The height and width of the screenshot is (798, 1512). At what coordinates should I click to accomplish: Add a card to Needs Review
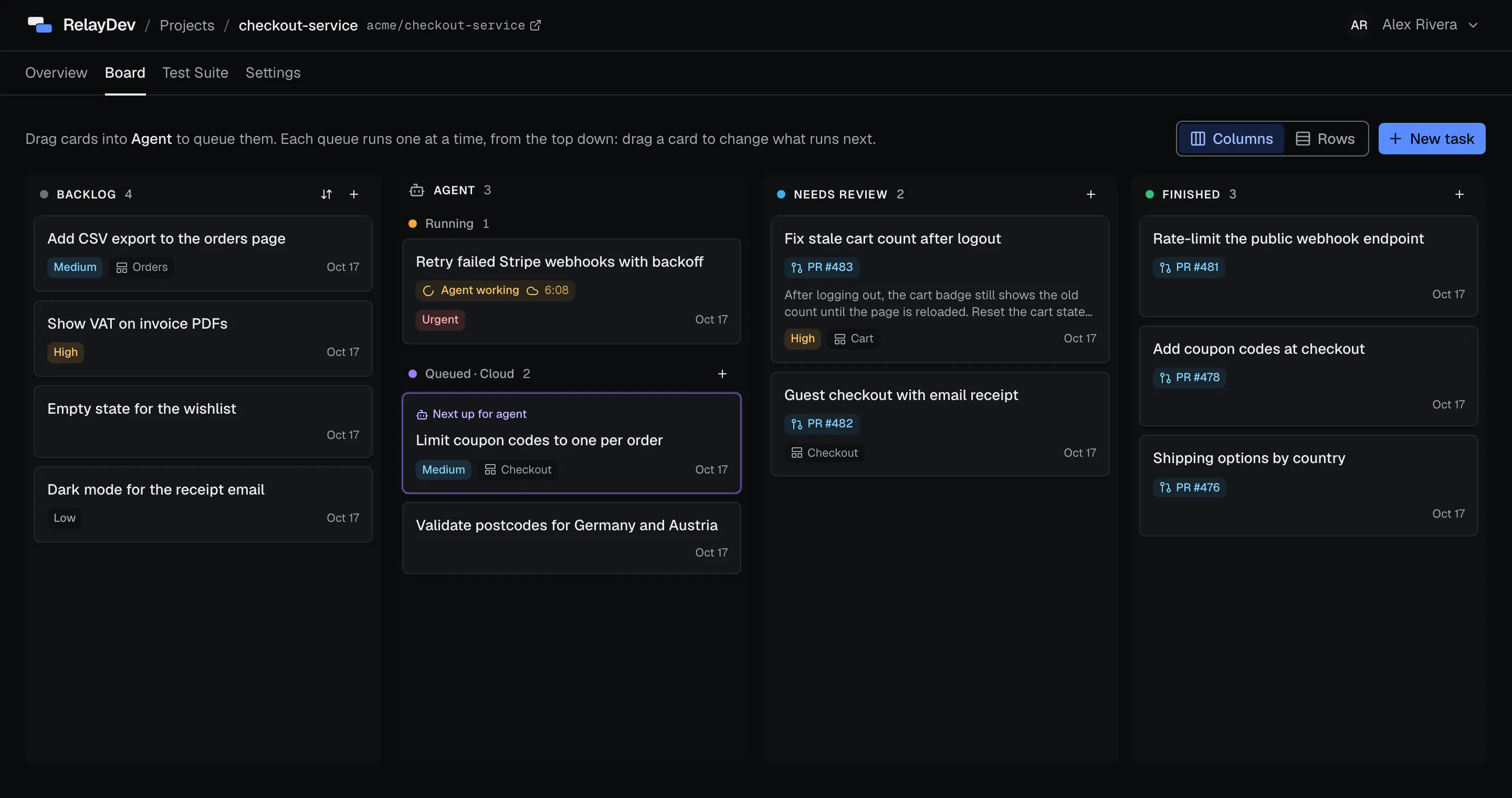coord(1091,194)
